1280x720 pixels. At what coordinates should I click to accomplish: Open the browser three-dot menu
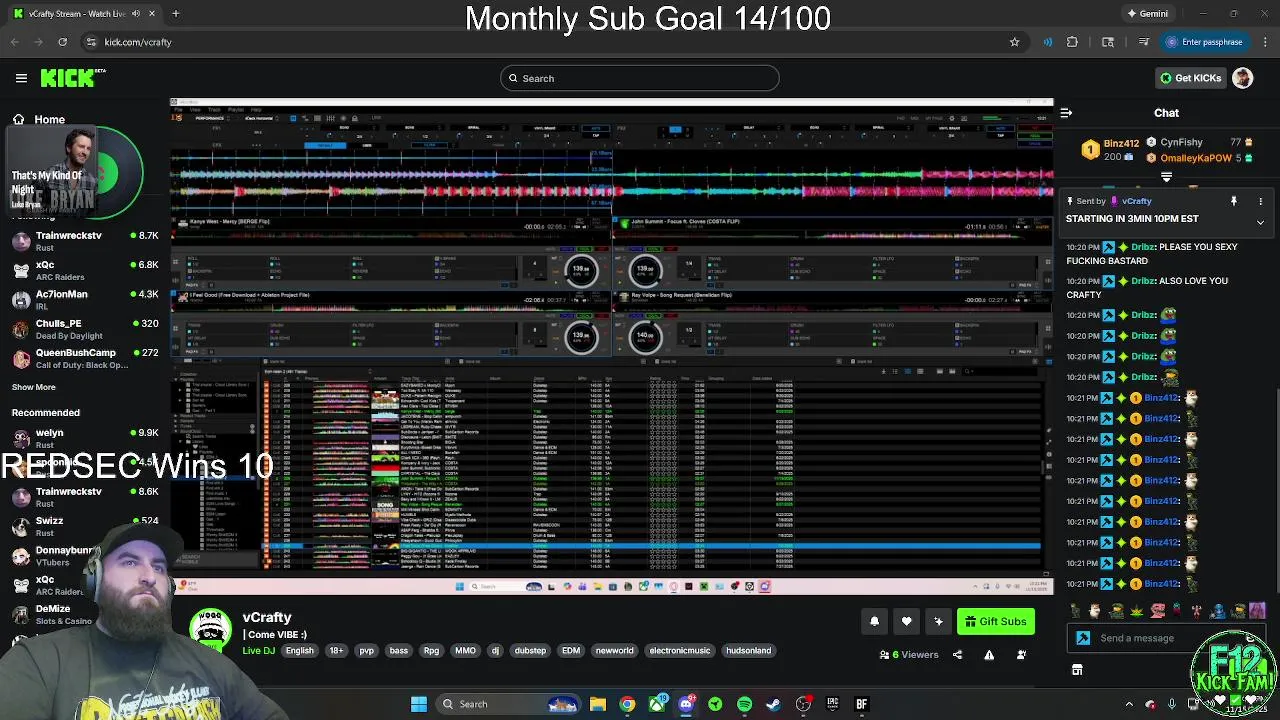pos(1266,42)
